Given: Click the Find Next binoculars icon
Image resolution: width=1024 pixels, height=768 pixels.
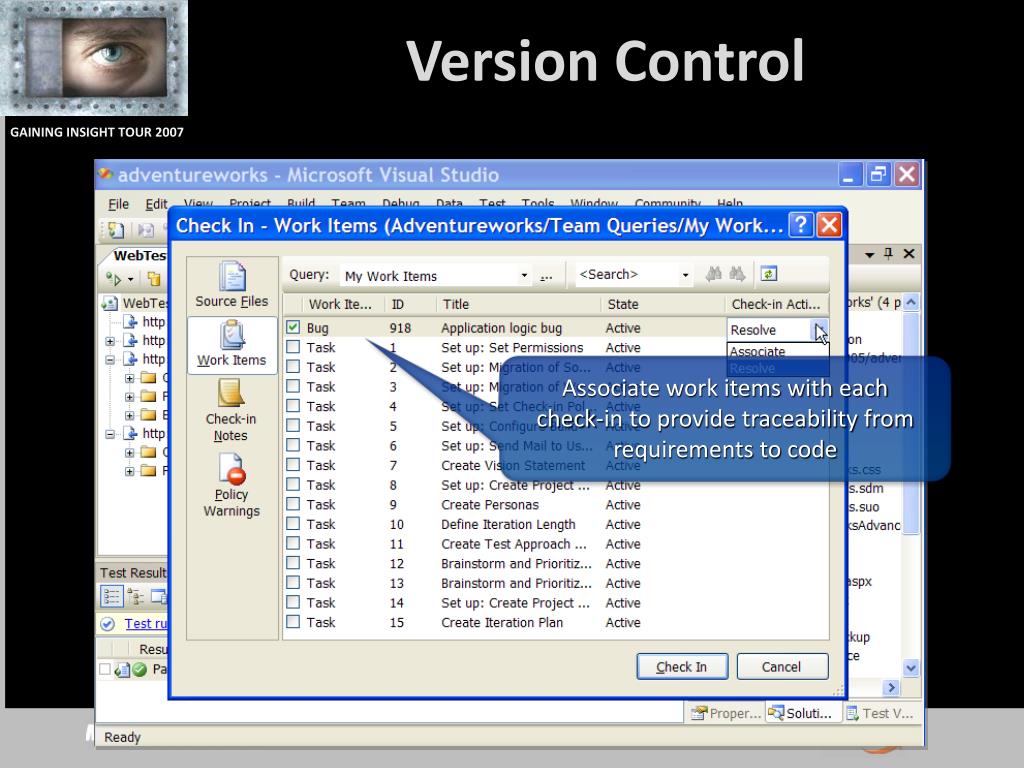Looking at the screenshot, I should click(x=737, y=274).
